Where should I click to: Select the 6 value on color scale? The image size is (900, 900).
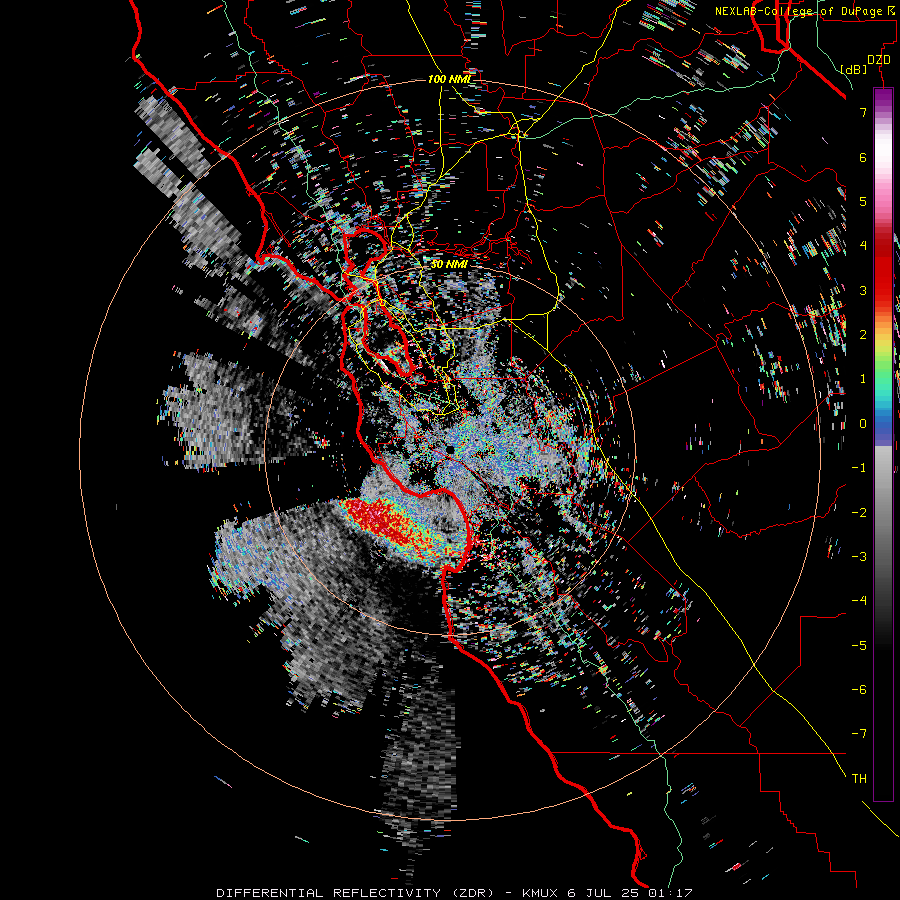click(x=863, y=157)
